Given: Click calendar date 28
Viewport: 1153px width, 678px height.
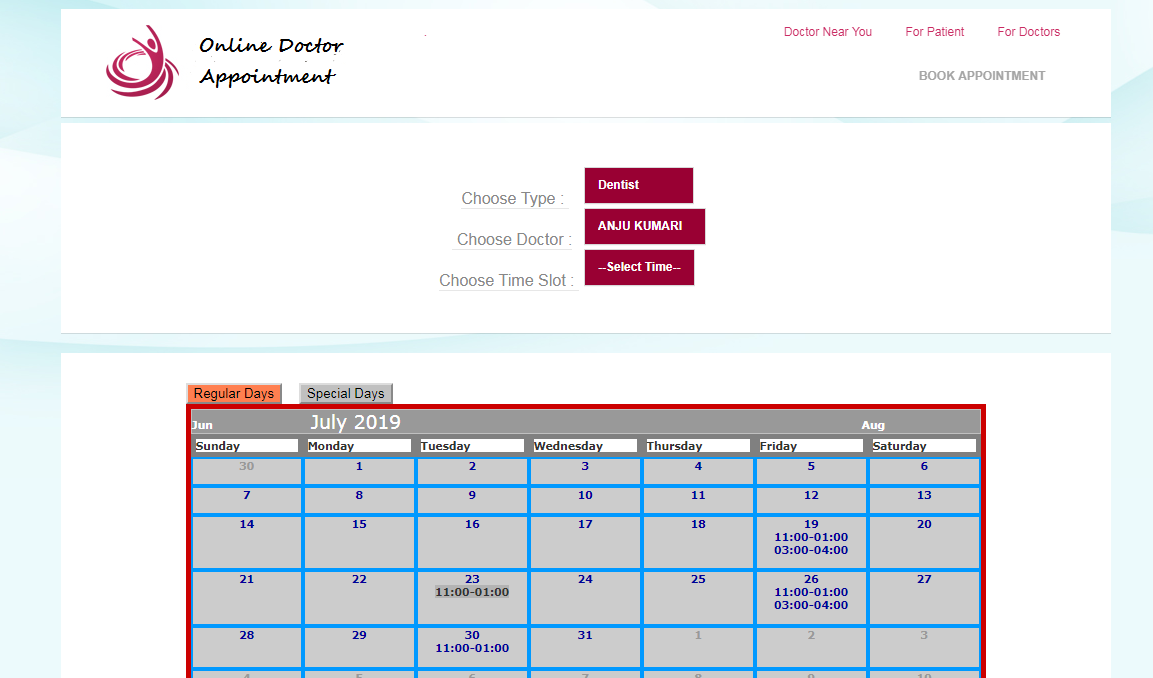Looking at the screenshot, I should 246,635.
